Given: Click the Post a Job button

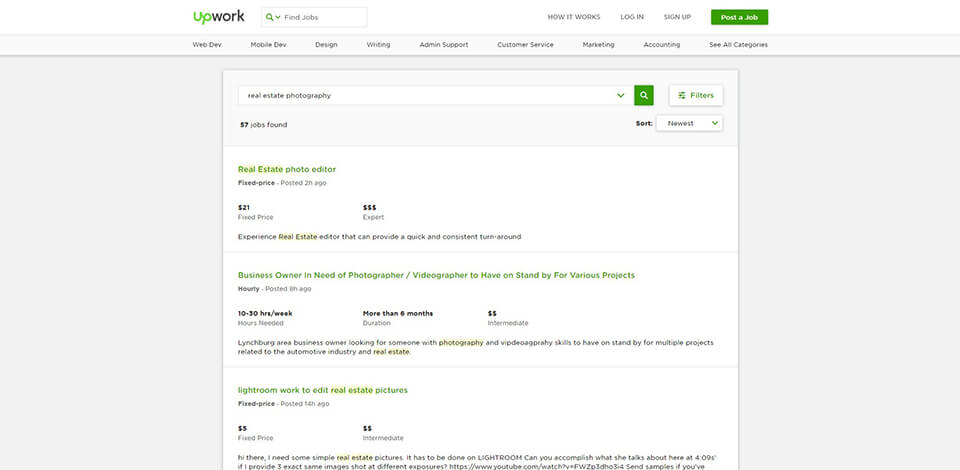Looking at the screenshot, I should coord(739,17).
